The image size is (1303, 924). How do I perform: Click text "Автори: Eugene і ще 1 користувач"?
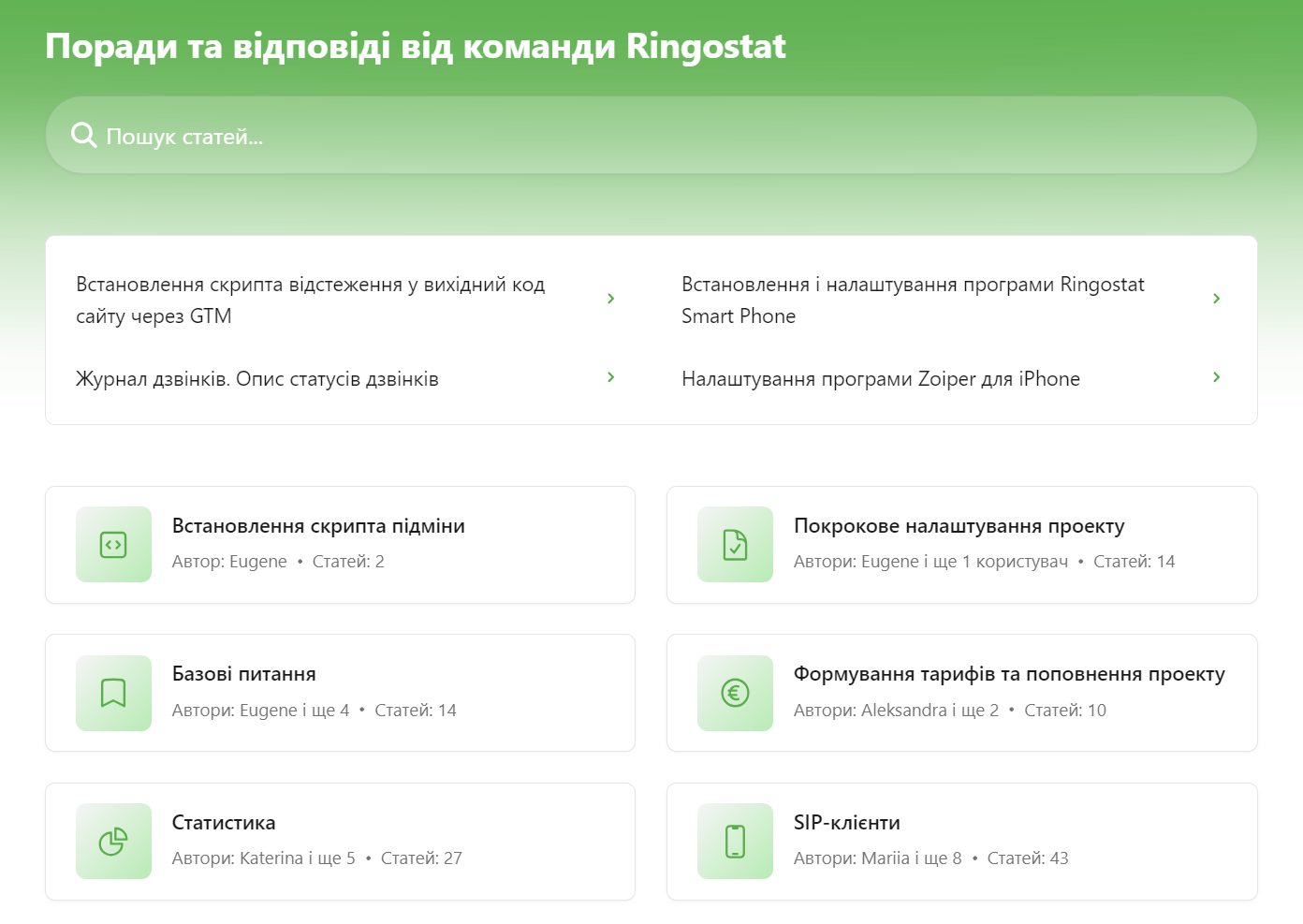click(x=930, y=562)
